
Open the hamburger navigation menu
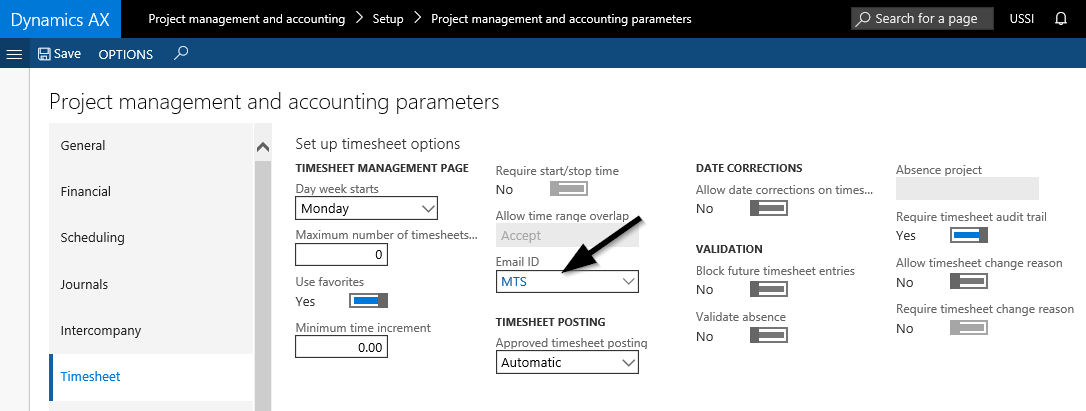pyautogui.click(x=14, y=54)
